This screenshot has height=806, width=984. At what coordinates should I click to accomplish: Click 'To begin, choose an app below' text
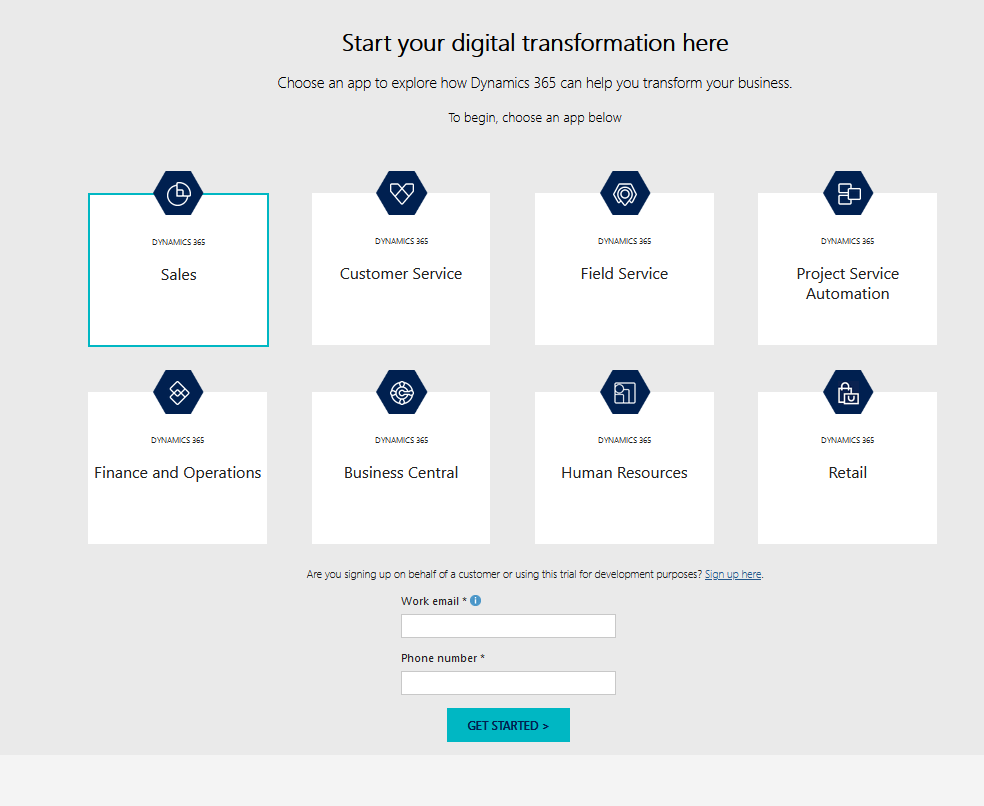pos(535,117)
